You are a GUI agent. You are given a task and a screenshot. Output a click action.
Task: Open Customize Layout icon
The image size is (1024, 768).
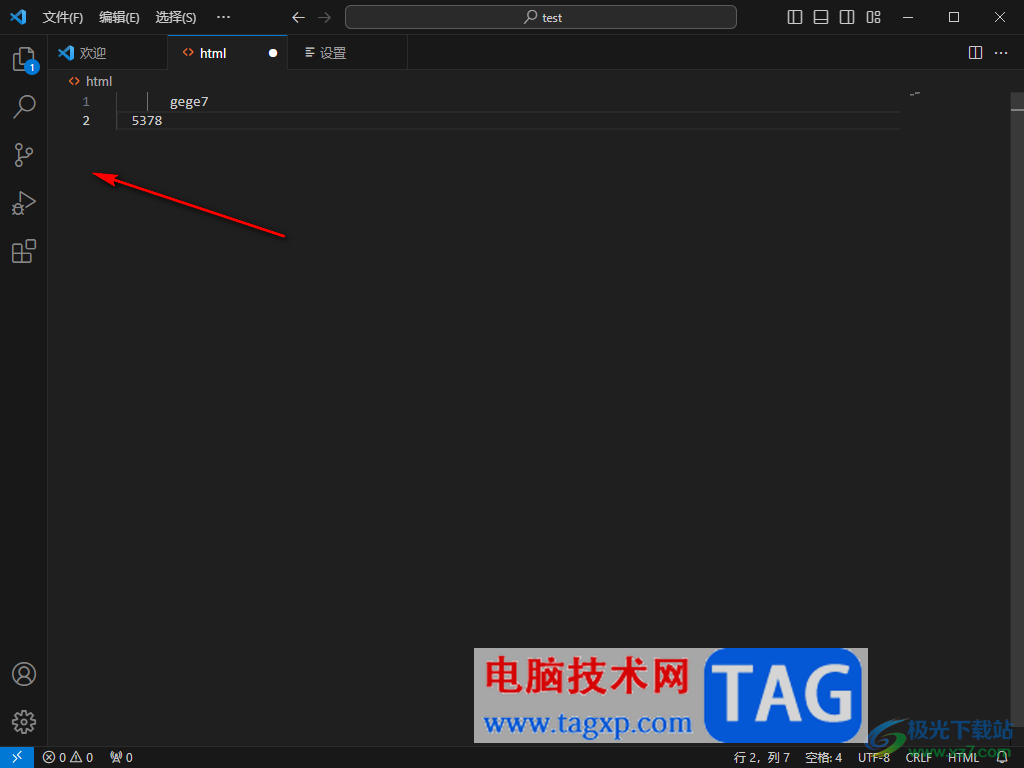(874, 18)
